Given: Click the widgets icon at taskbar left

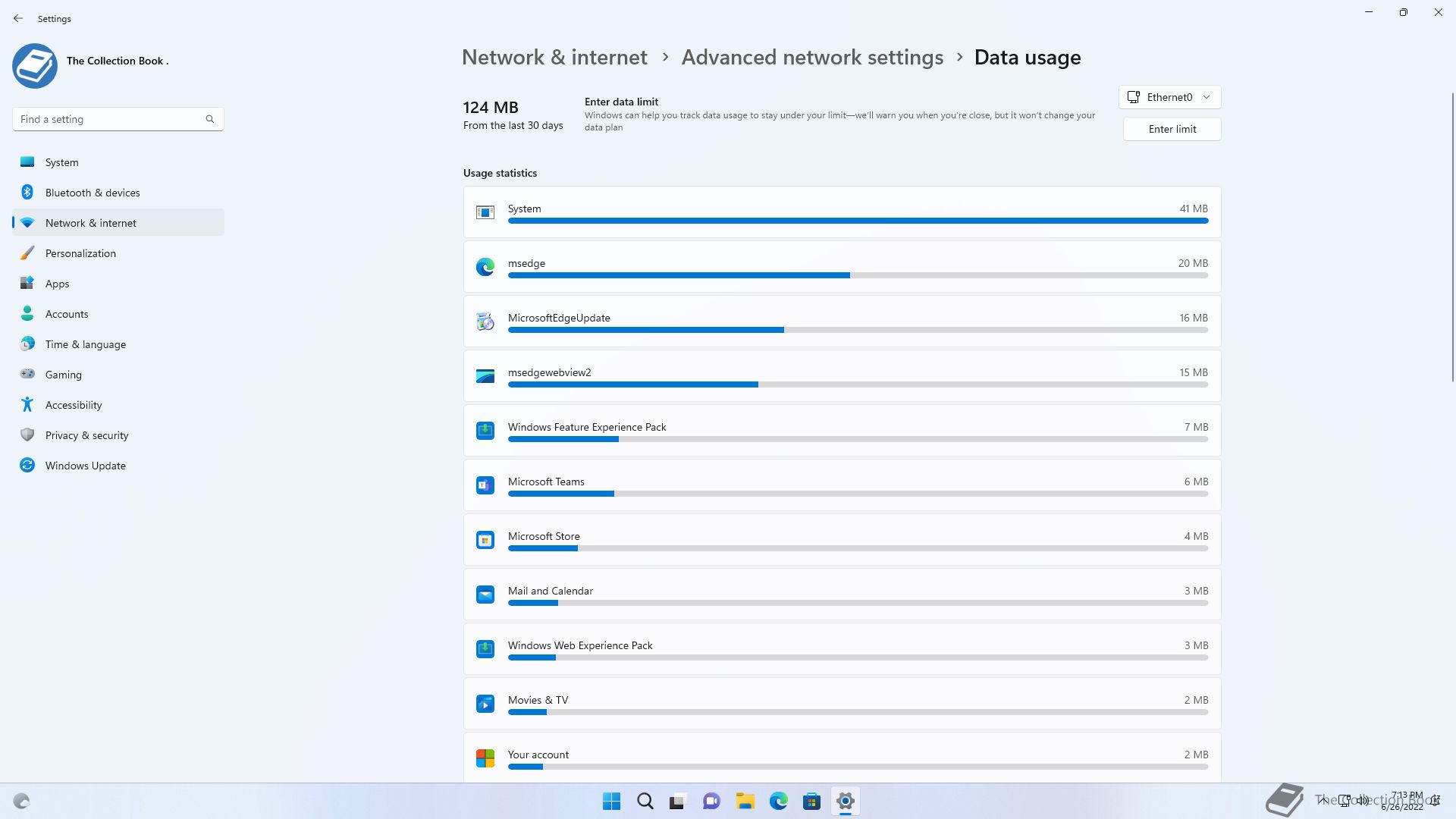Looking at the screenshot, I should [x=21, y=801].
